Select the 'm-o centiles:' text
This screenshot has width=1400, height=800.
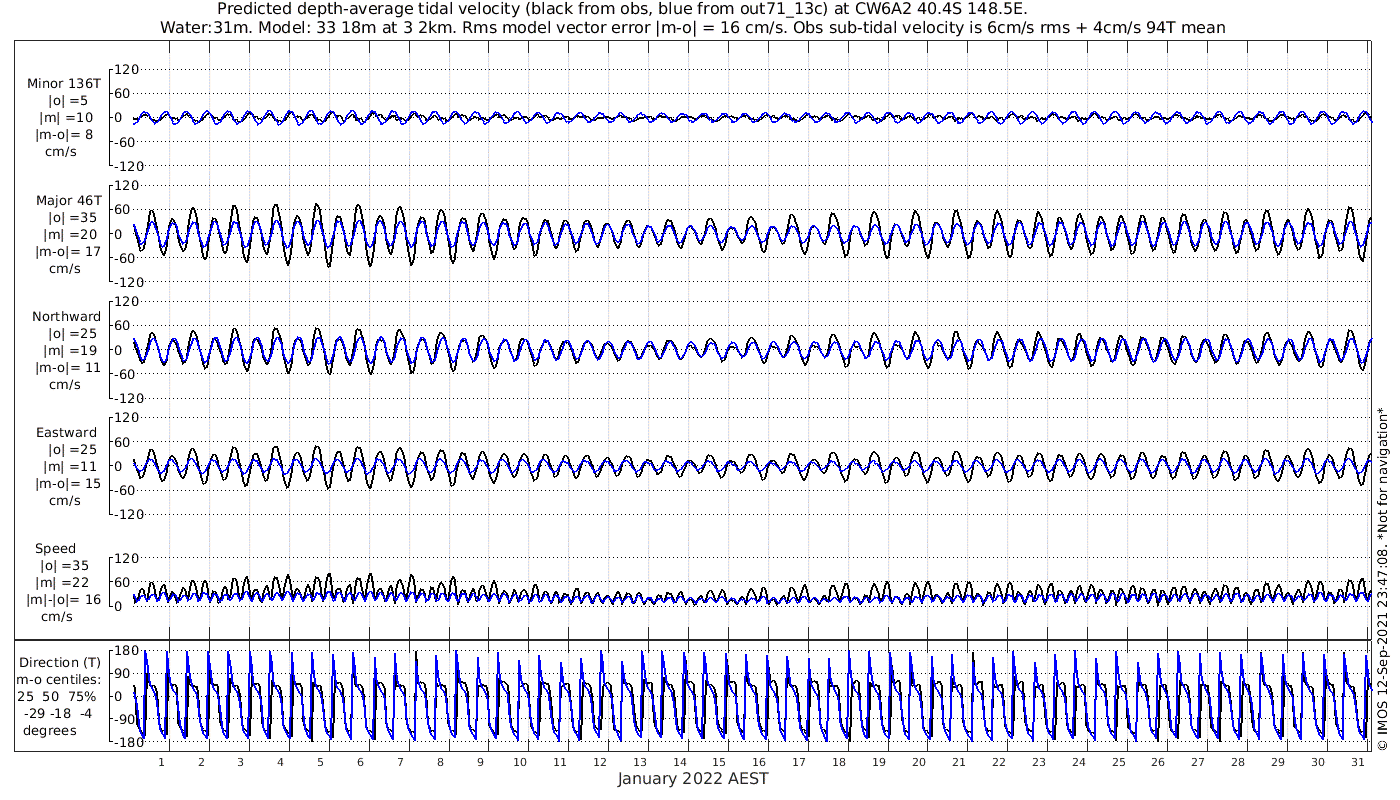pyautogui.click(x=60, y=679)
